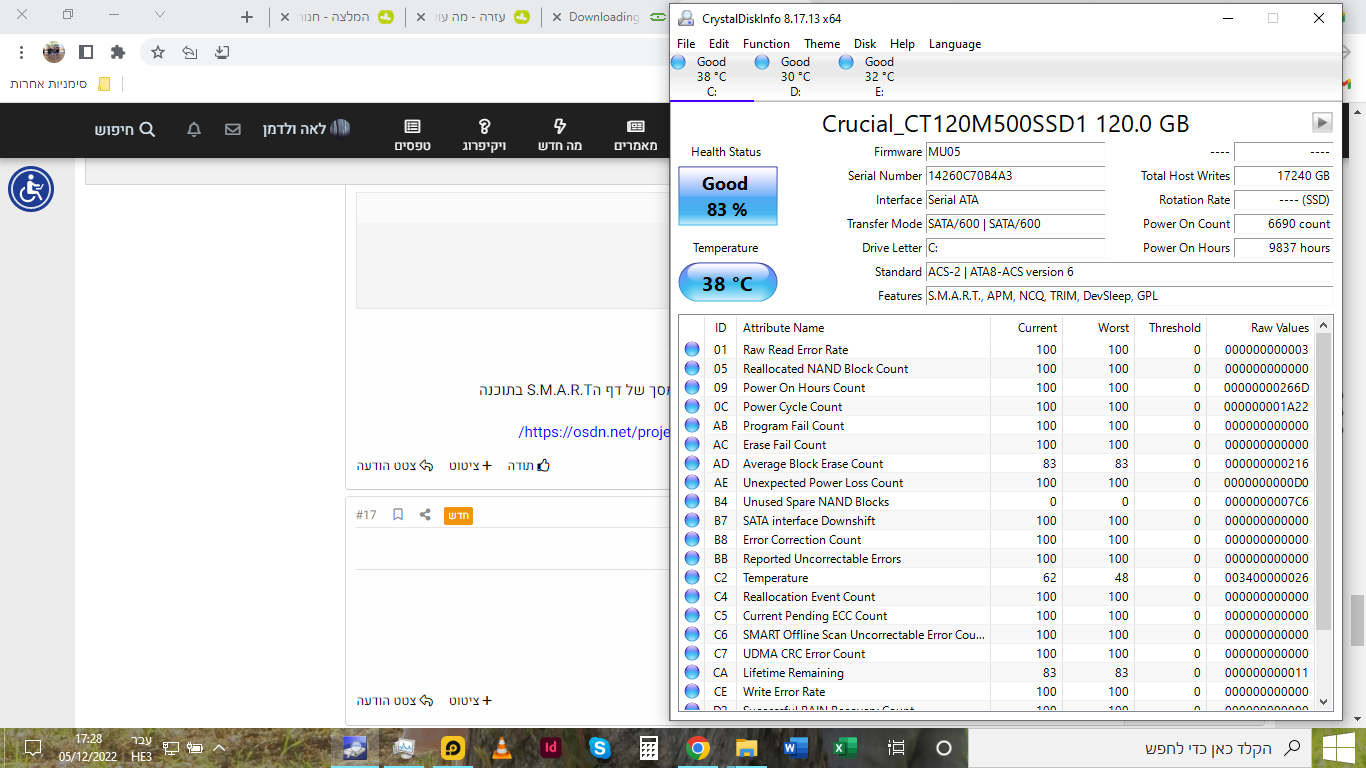Select the E: disk status orb
The image size is (1366, 768).
(846, 63)
